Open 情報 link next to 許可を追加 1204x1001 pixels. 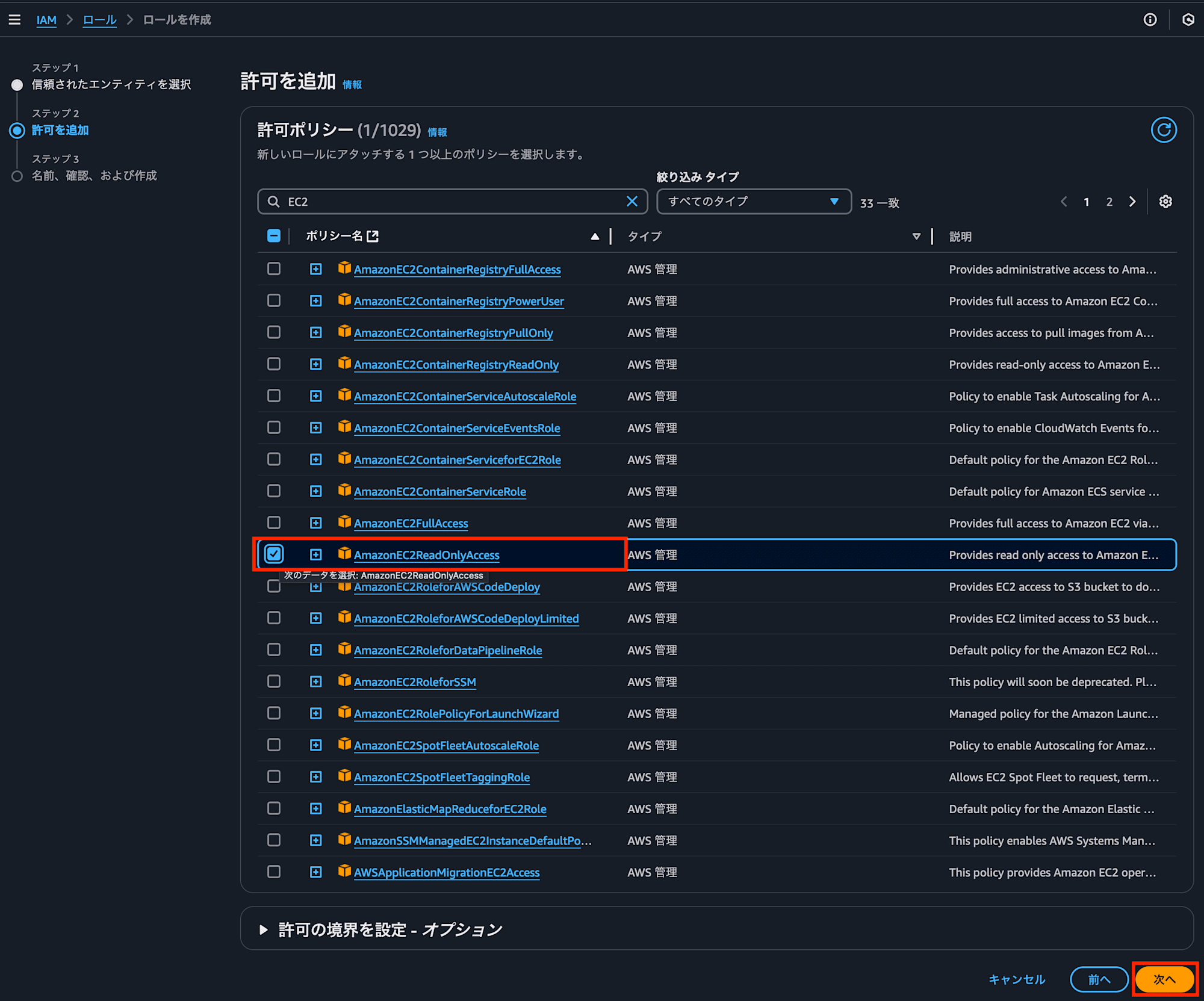coord(352,85)
